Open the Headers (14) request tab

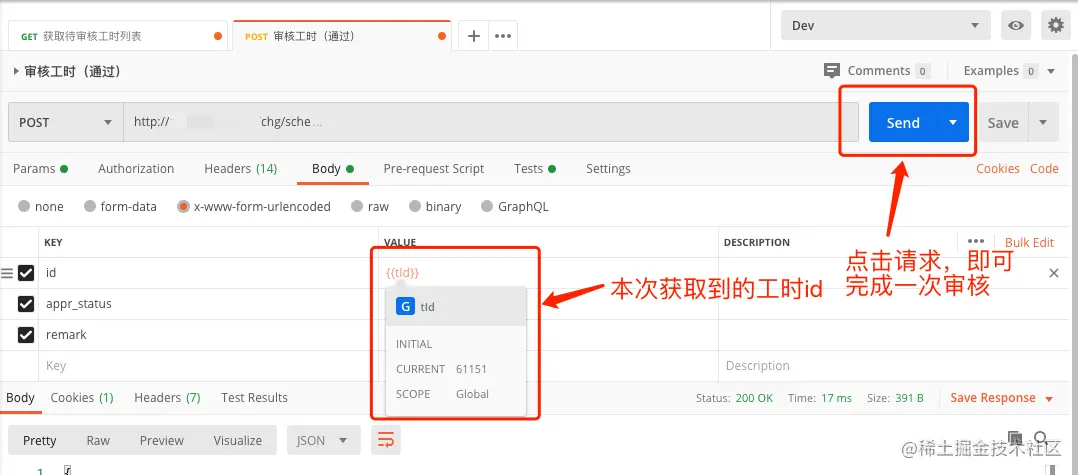coord(241,168)
